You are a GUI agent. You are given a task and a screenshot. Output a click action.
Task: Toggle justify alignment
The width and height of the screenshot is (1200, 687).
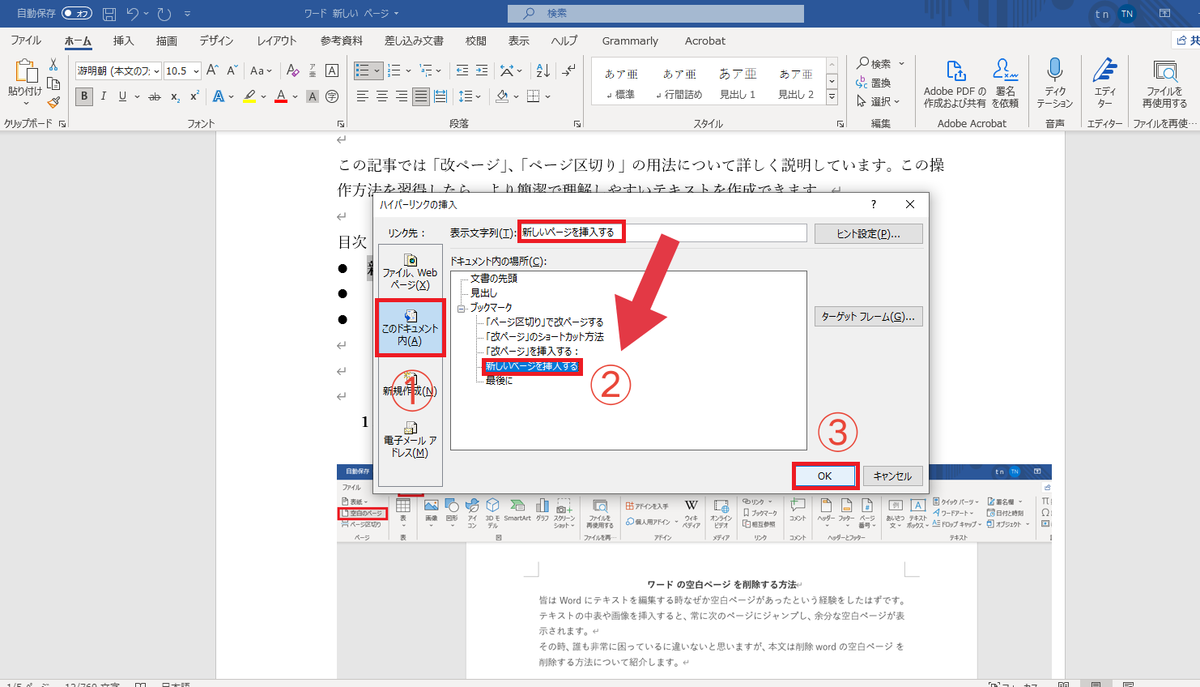click(x=421, y=97)
